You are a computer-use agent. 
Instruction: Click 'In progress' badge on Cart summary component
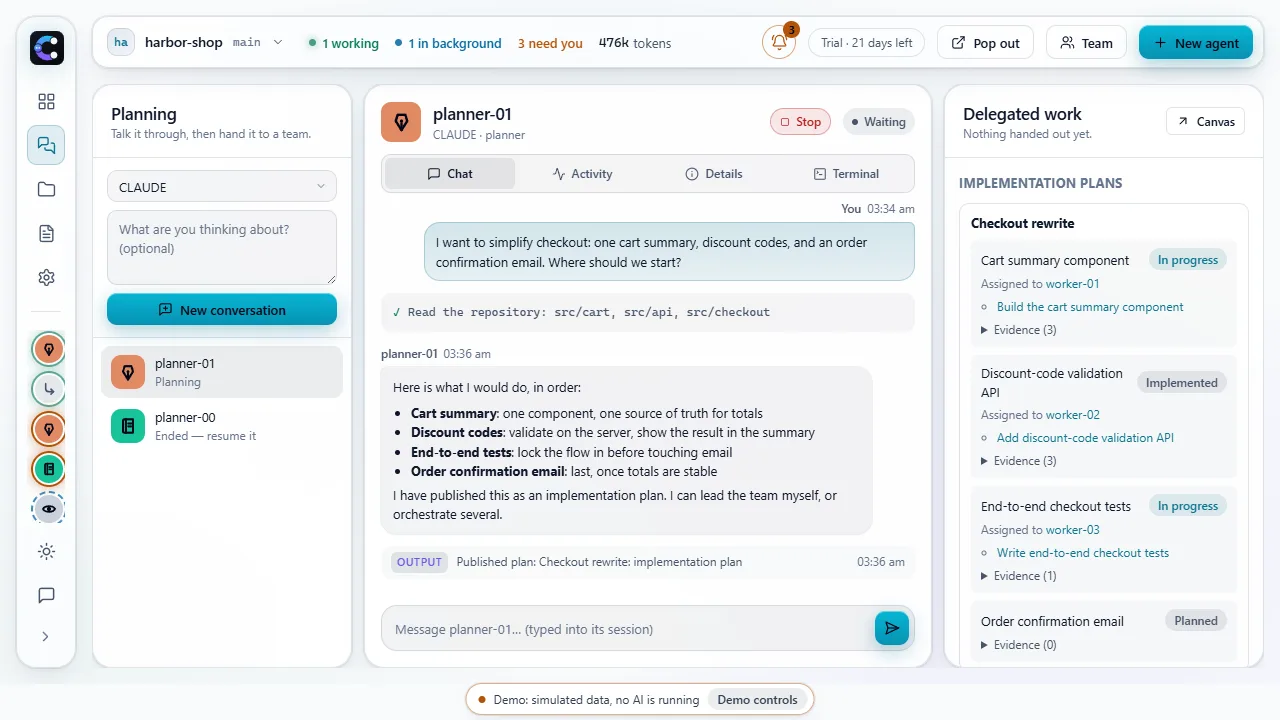1188,260
